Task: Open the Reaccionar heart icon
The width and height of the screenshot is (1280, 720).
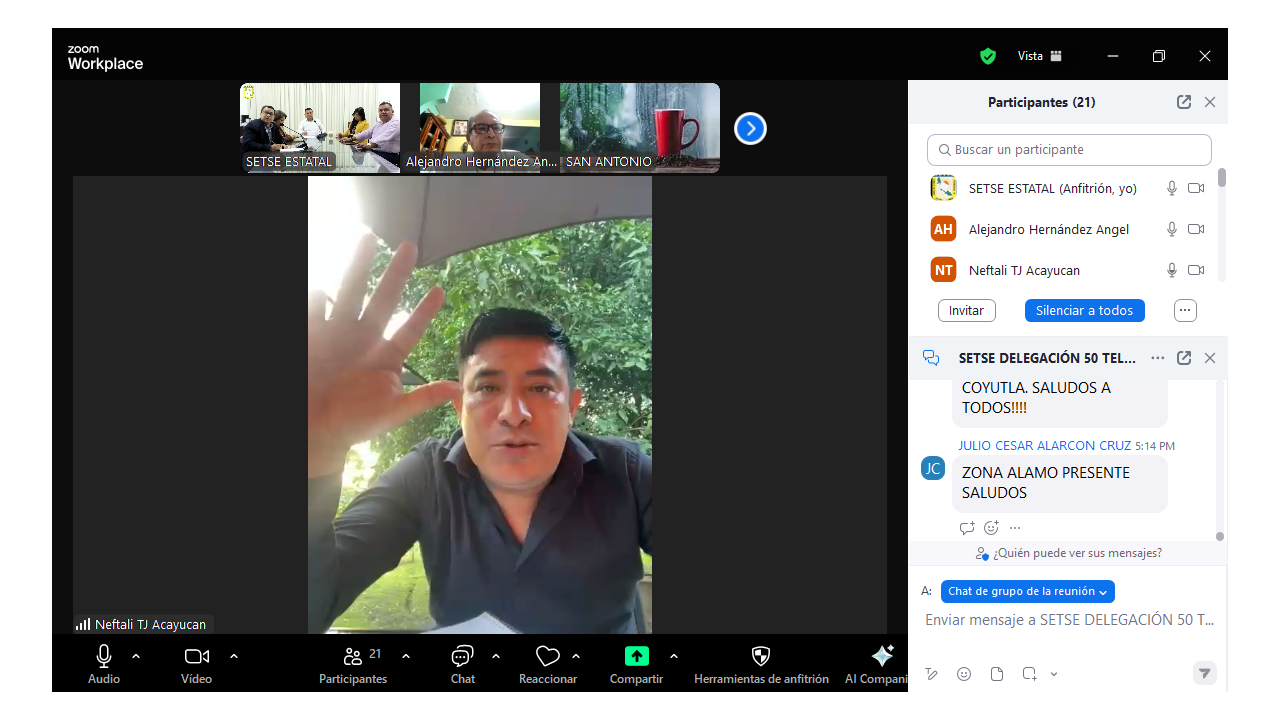Action: point(547,657)
